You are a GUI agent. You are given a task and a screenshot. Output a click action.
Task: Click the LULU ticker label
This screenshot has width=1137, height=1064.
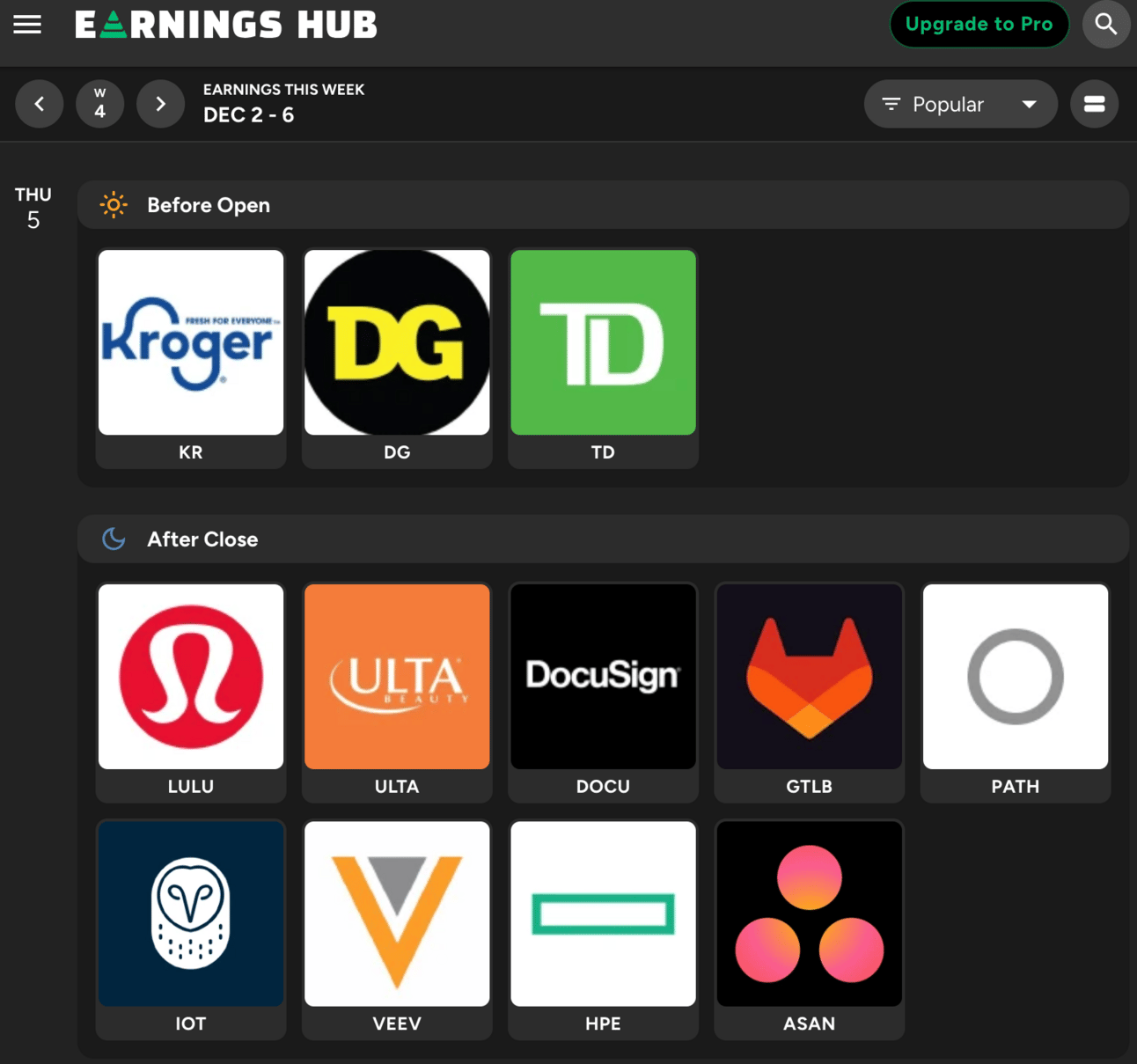click(191, 787)
